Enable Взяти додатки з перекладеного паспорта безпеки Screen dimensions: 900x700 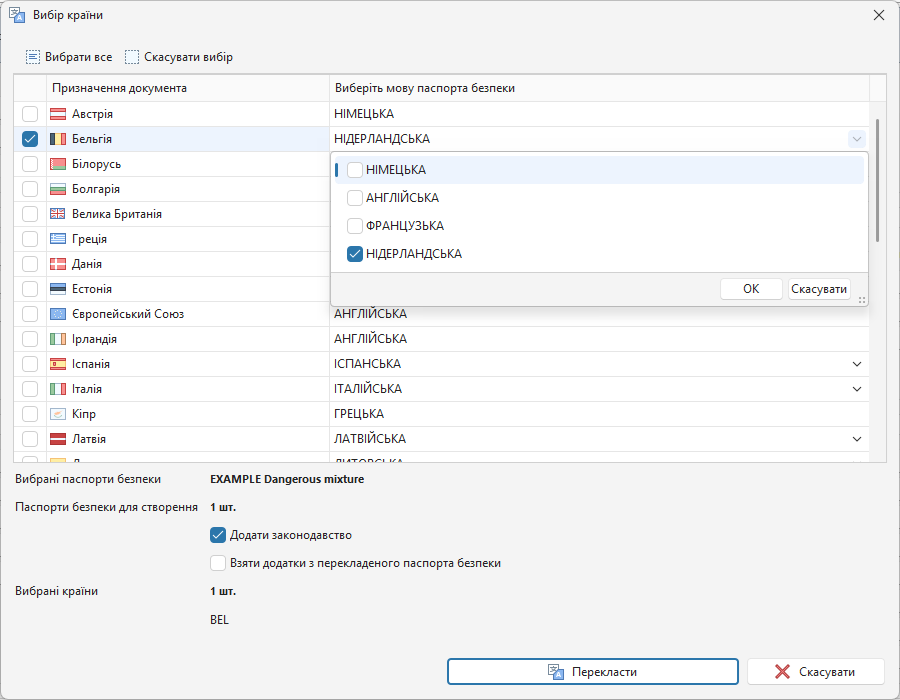tap(218, 563)
